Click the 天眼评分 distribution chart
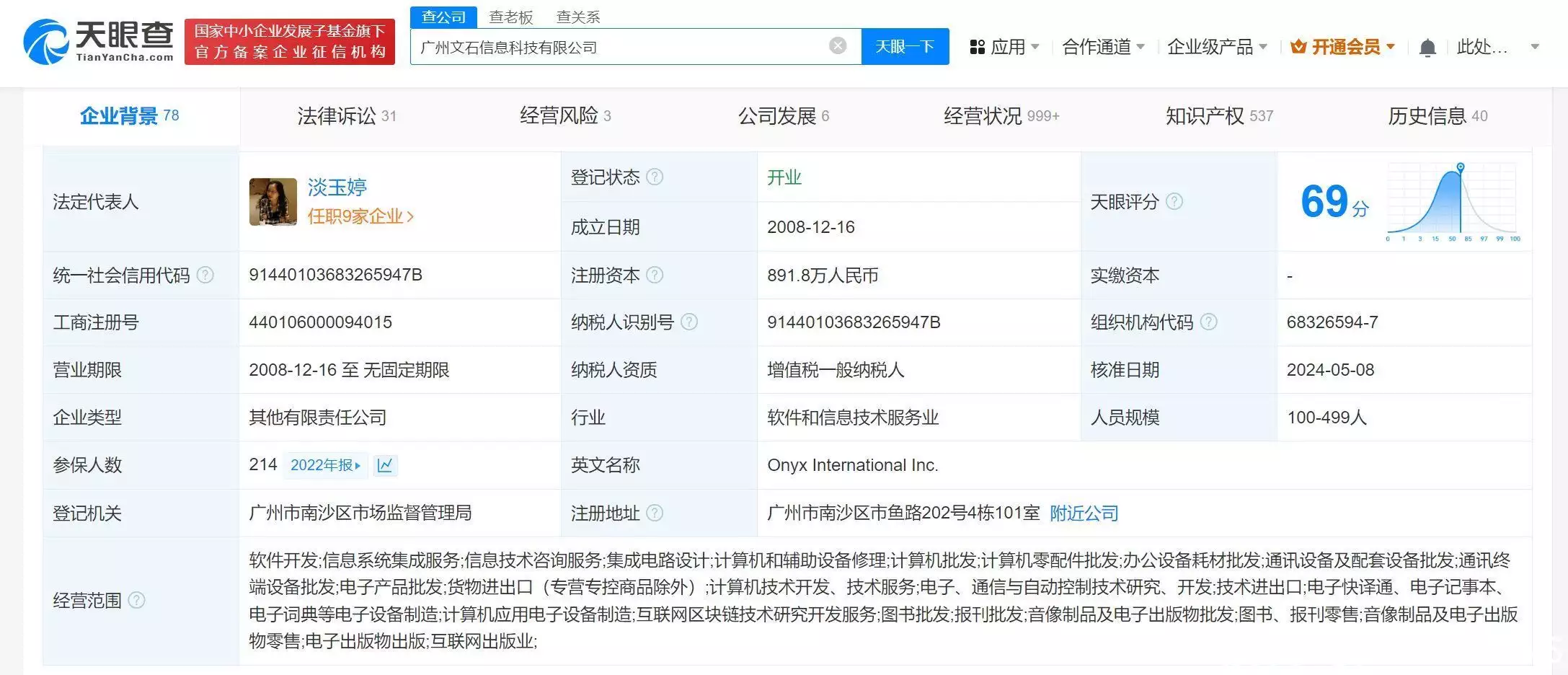Screen dimensions: 1568x675 [x=1452, y=202]
